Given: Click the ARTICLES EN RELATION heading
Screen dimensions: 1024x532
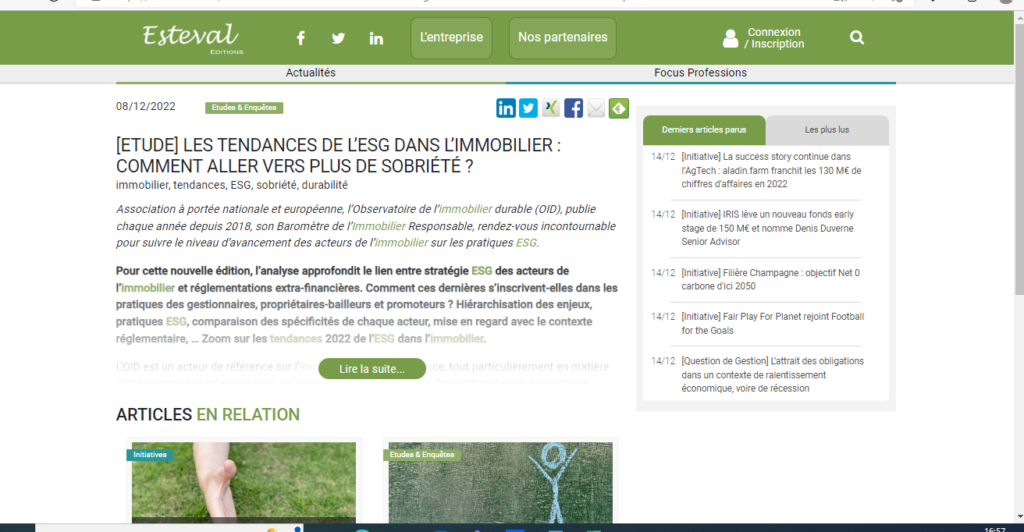Looking at the screenshot, I should (208, 415).
